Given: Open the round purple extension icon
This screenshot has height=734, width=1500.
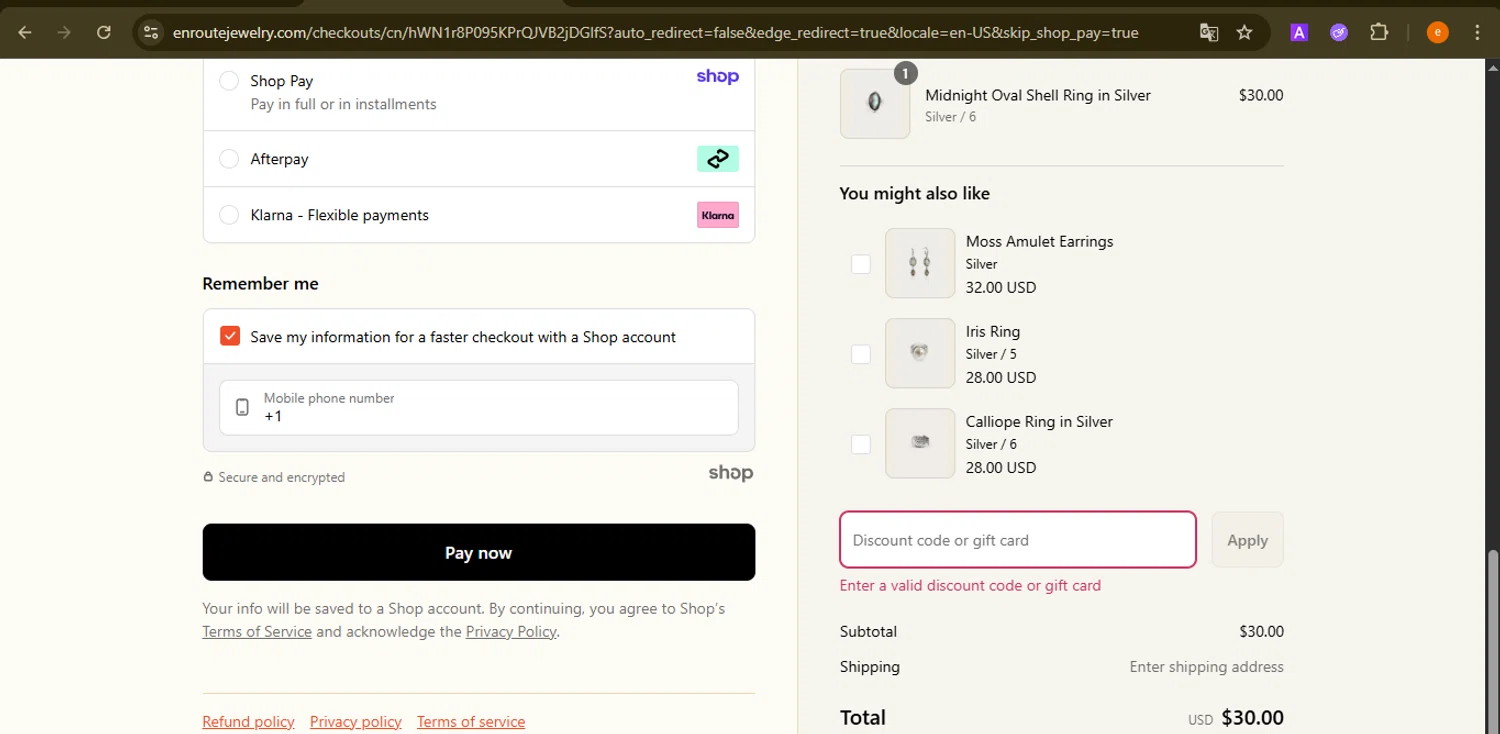Looking at the screenshot, I should [1339, 32].
